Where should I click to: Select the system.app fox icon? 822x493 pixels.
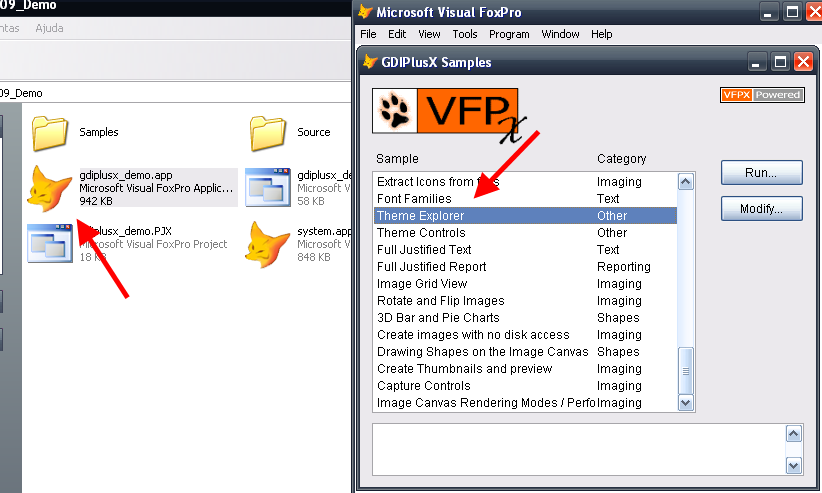(268, 244)
